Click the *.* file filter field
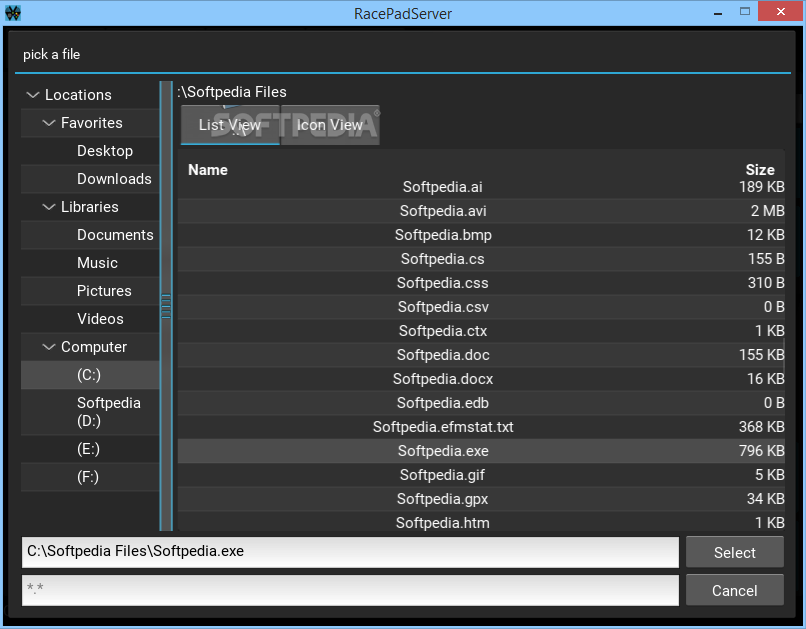This screenshot has width=806, height=629. [x=350, y=590]
